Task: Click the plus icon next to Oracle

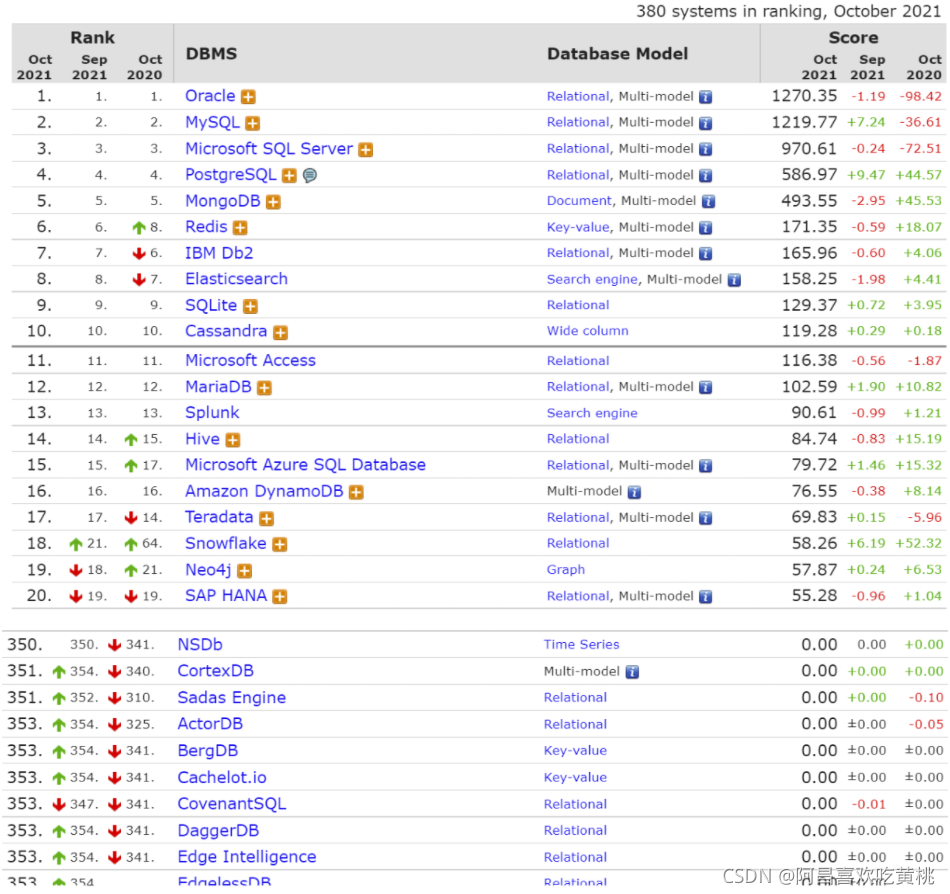Action: point(248,97)
